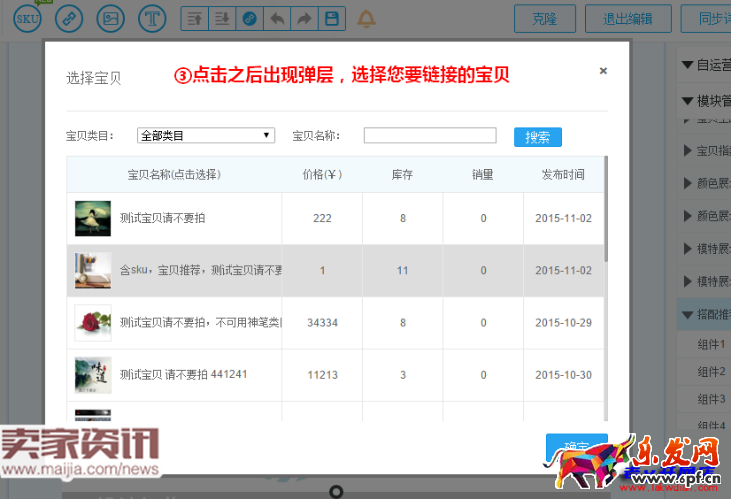Click the image insert circle icon
The height and width of the screenshot is (499, 731).
110,19
